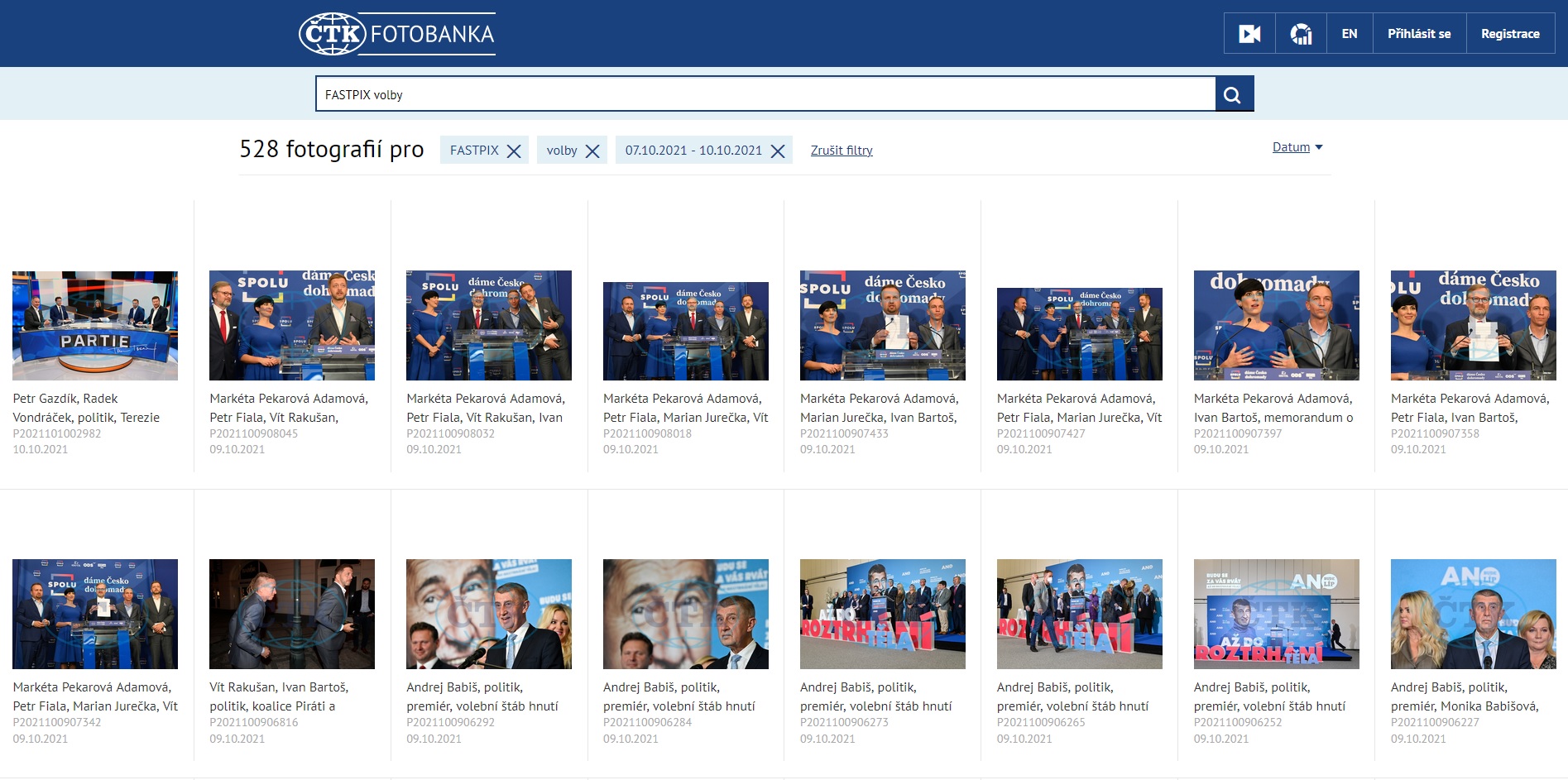Screen dimensions: 1568x780
Task: Open photo thumbnail P2021100906284
Action: click(x=686, y=614)
